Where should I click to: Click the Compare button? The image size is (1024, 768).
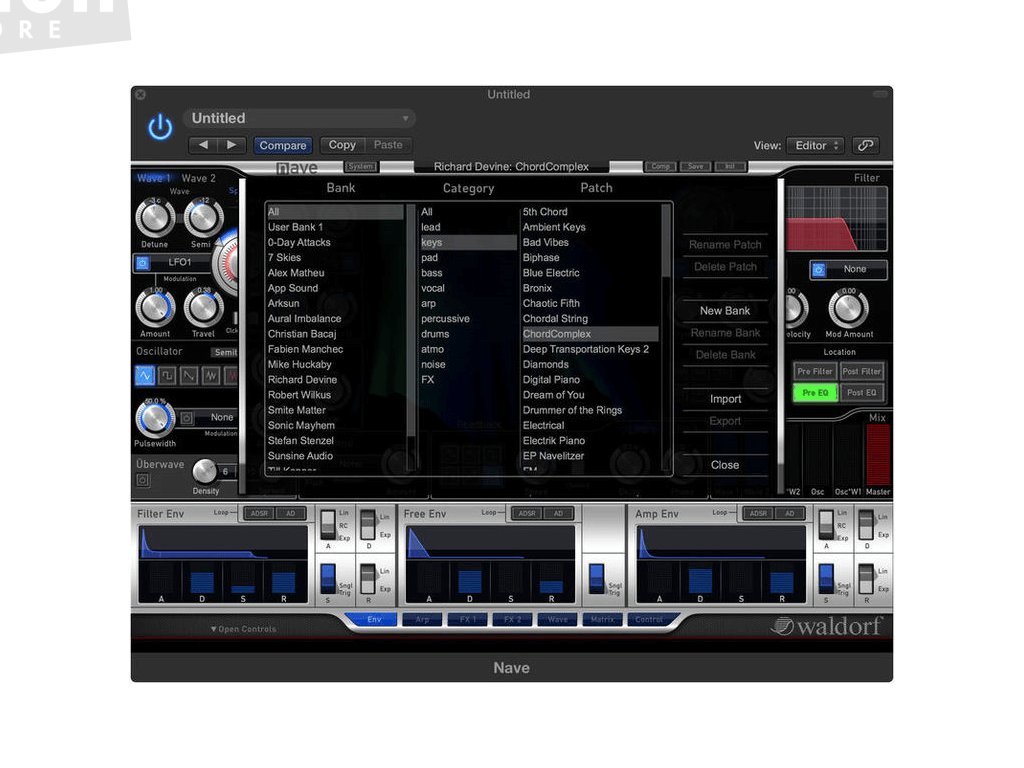pos(283,145)
